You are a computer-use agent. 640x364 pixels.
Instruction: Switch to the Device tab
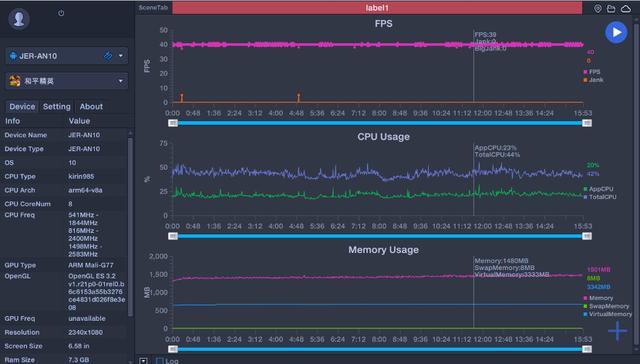point(22,107)
